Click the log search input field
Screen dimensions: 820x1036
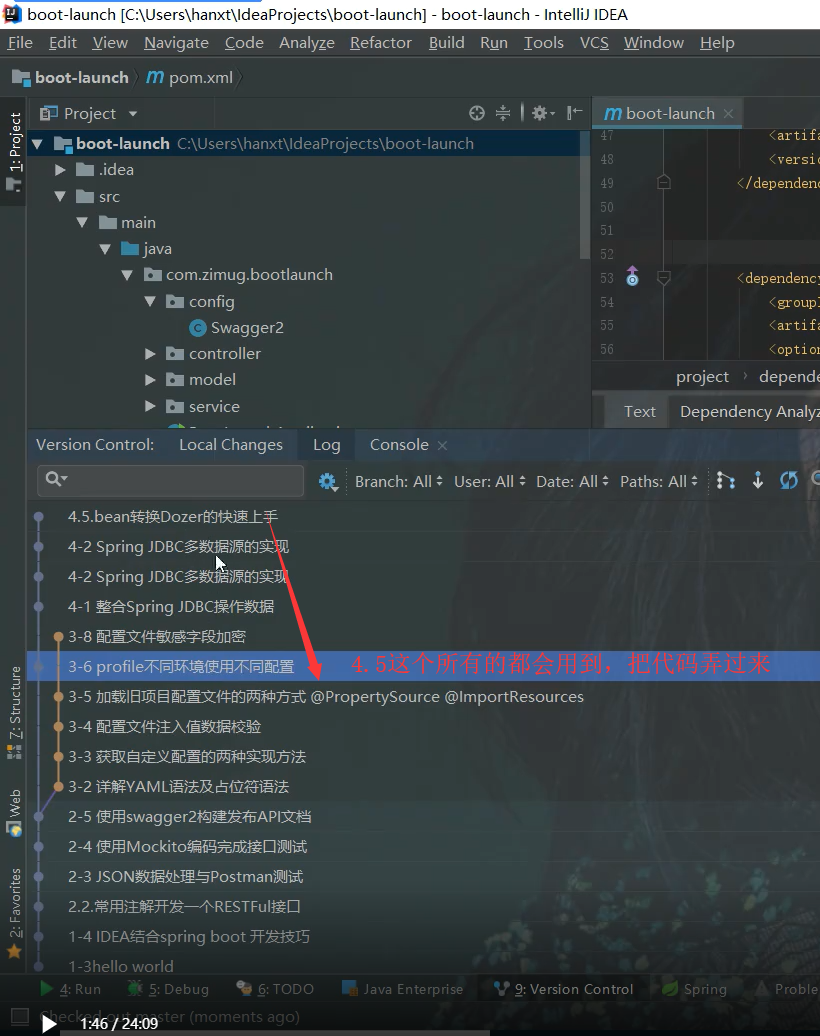click(170, 480)
